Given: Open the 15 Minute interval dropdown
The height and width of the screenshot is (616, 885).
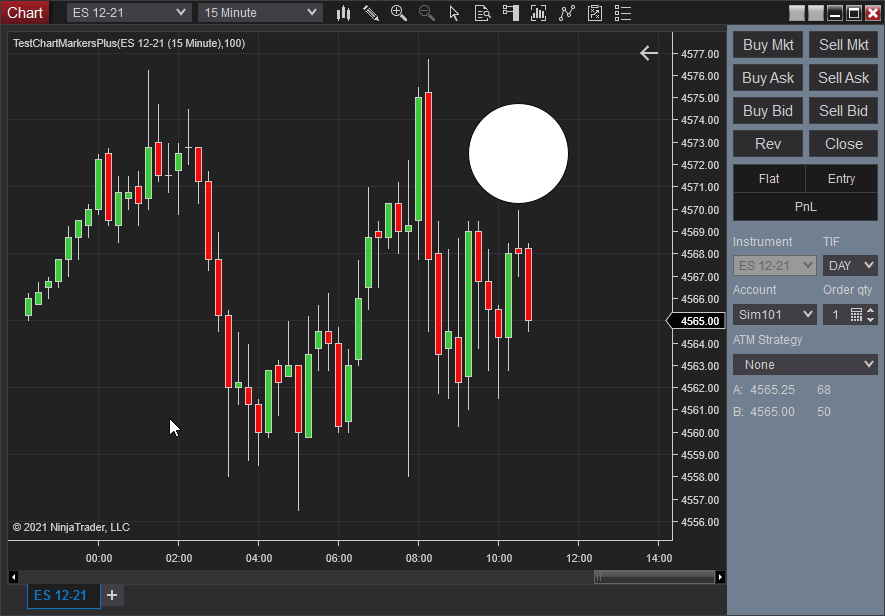Looking at the screenshot, I should [x=259, y=13].
